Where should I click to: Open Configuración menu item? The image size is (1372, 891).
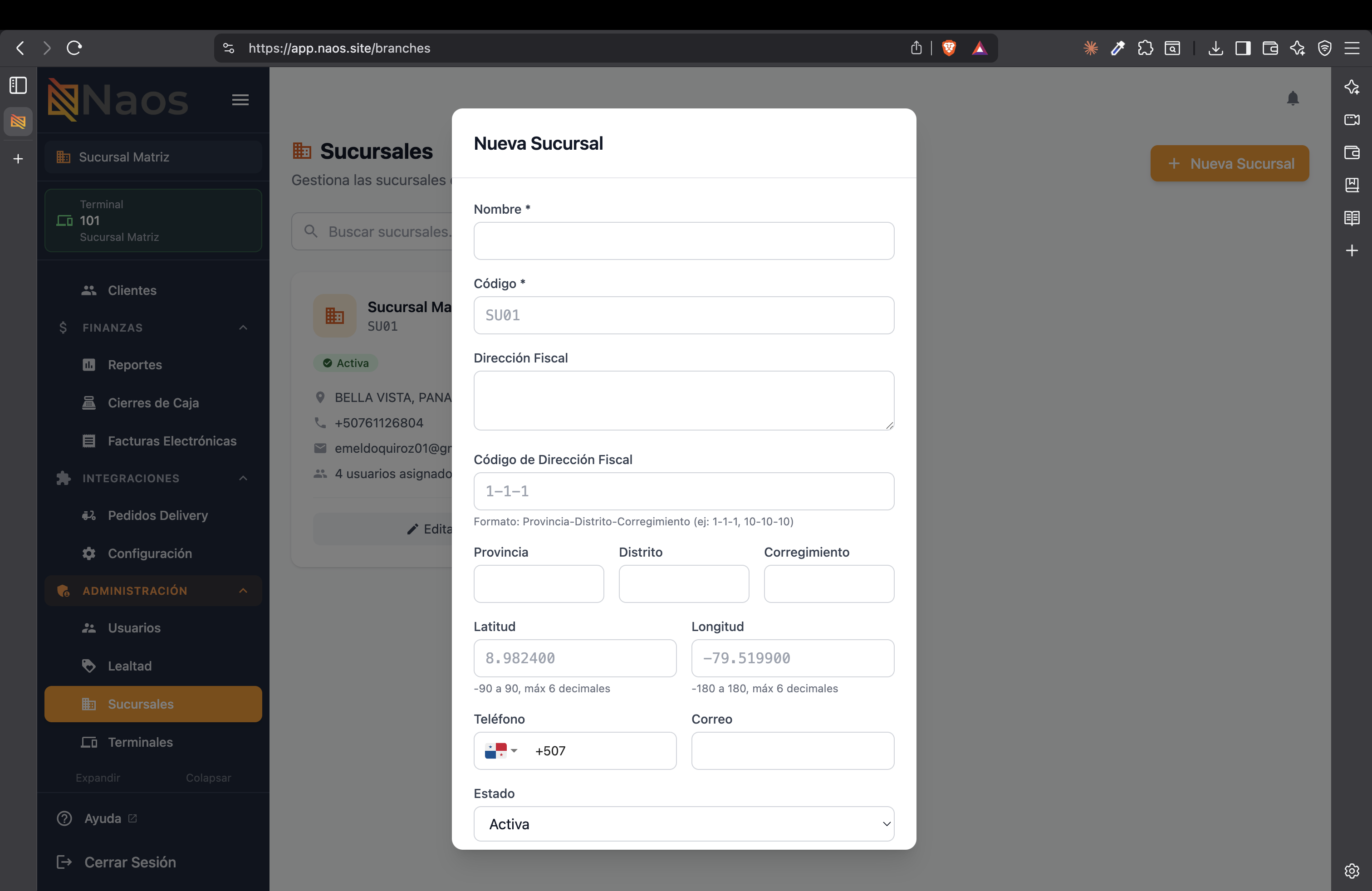[x=153, y=553]
